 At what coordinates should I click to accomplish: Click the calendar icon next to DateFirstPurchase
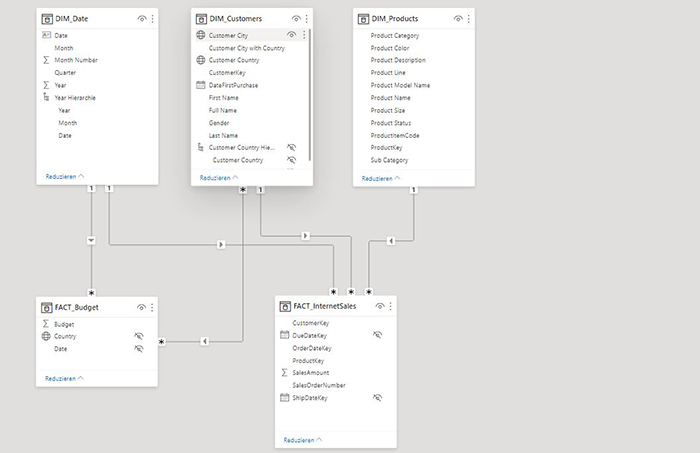pyautogui.click(x=200, y=85)
